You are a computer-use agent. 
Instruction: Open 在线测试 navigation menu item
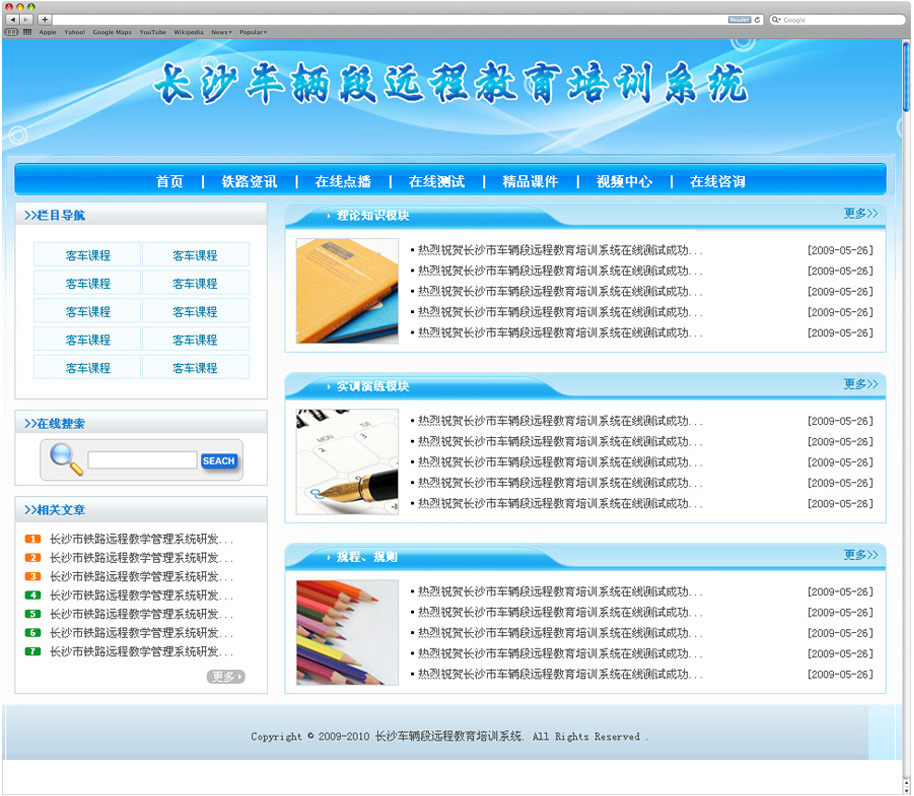point(436,181)
